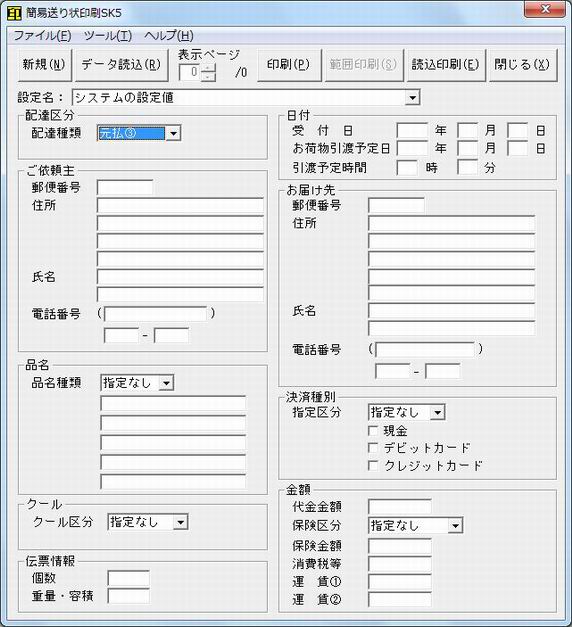This screenshot has width=572, height=627.
Task: Click the 代金金額 input field
Action: (x=400, y=507)
